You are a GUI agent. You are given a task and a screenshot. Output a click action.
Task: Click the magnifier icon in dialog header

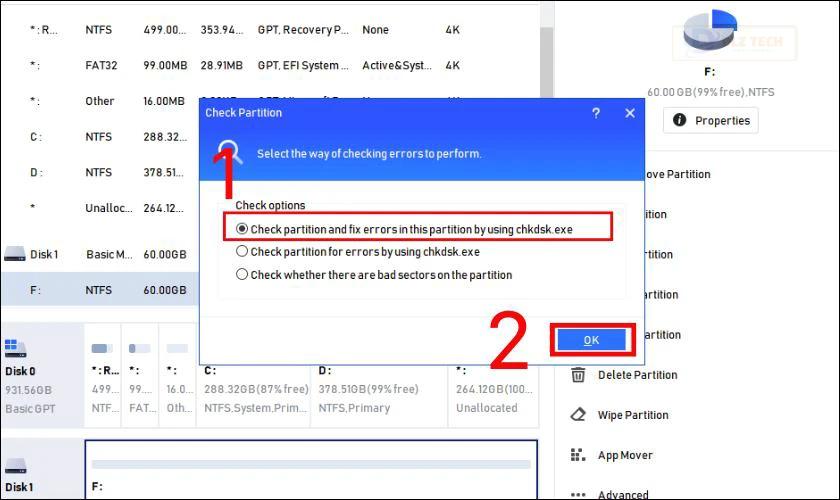(x=229, y=152)
